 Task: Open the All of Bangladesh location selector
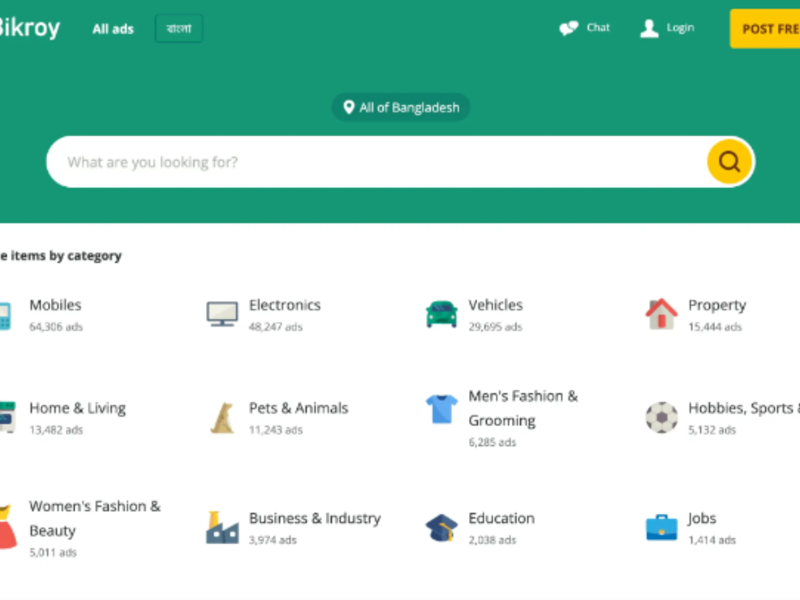401,108
